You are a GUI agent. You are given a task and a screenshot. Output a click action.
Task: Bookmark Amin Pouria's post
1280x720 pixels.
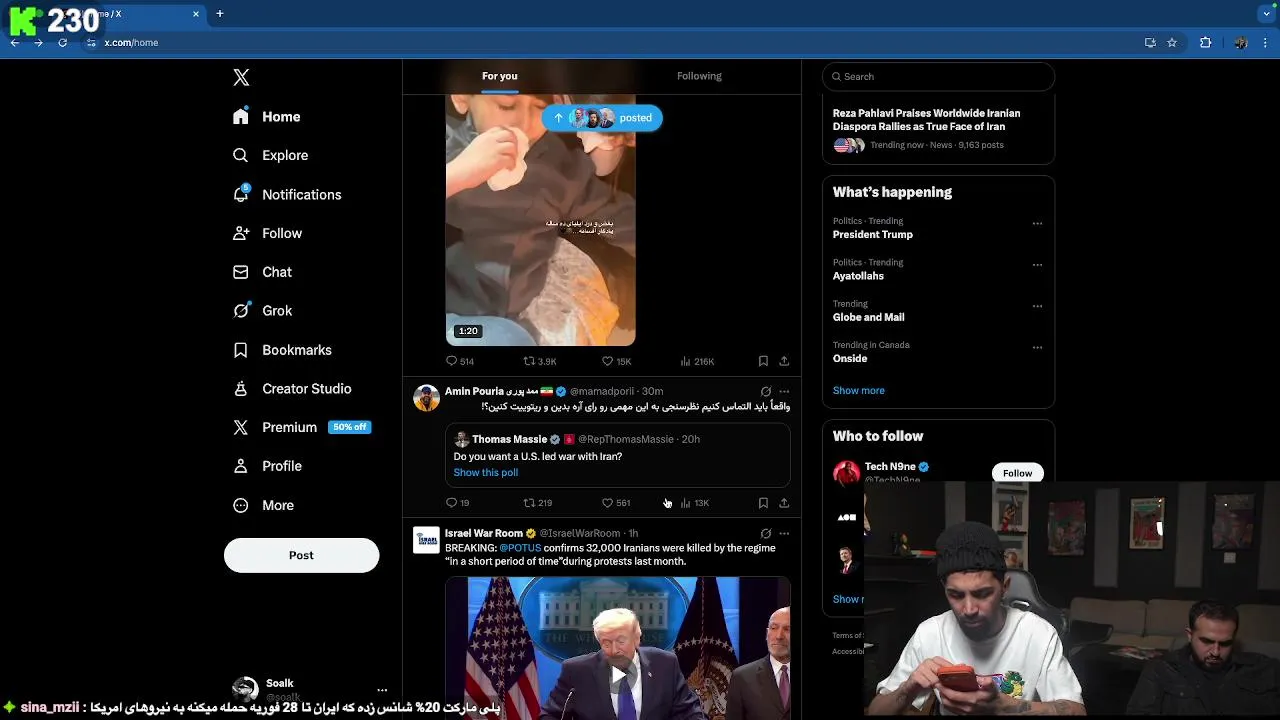pos(763,503)
